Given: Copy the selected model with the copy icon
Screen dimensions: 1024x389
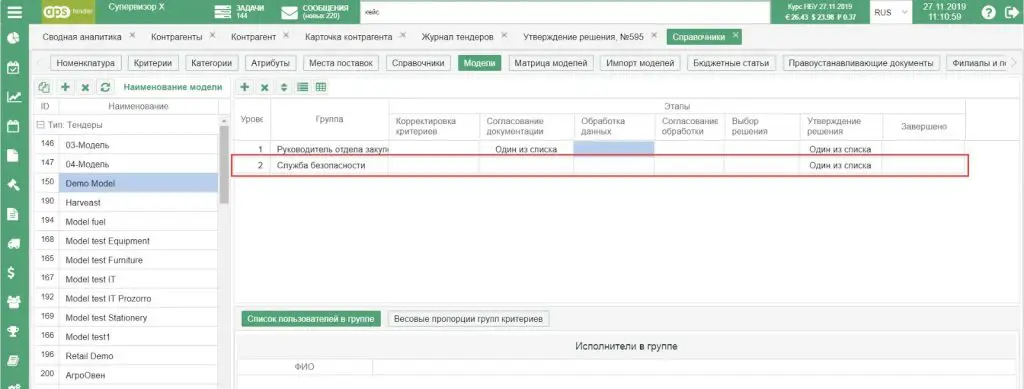Looking at the screenshot, I should pos(44,87).
